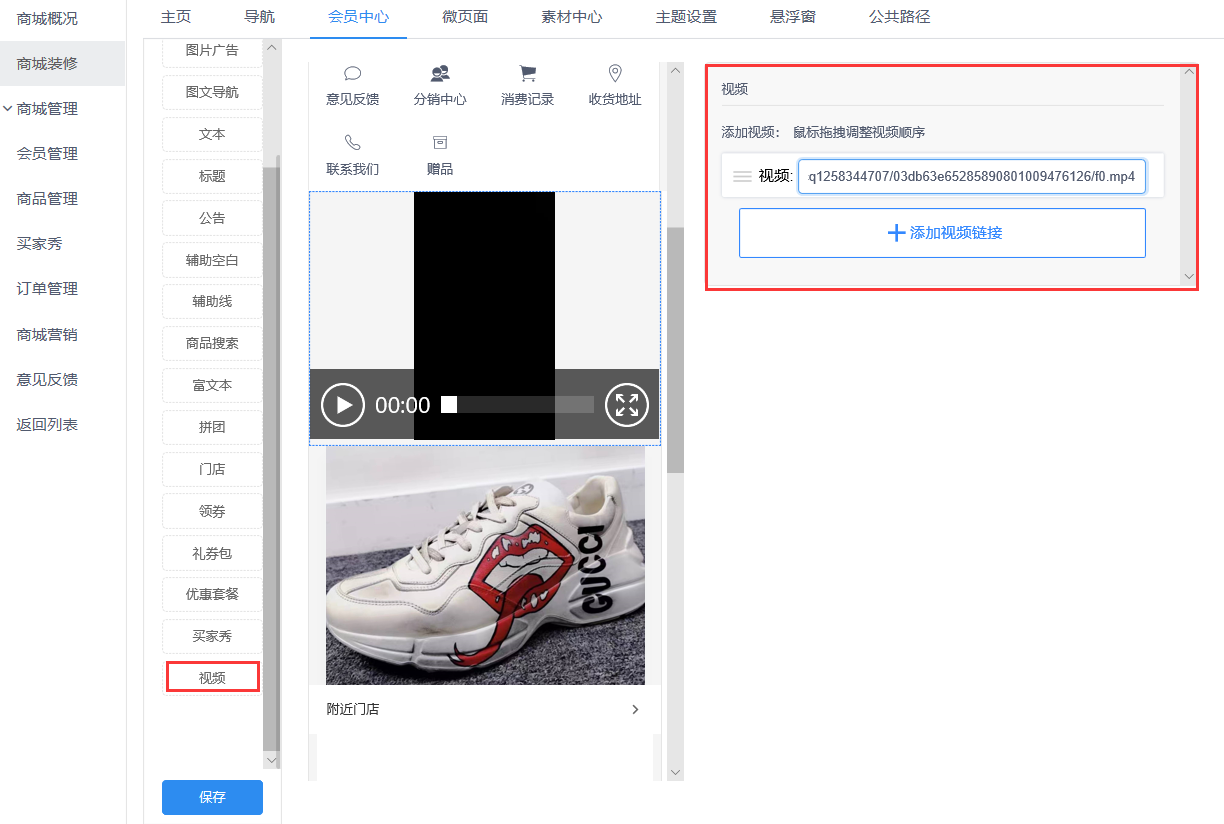Focus the 视频 URL input field
1224x824 pixels.
(x=972, y=177)
